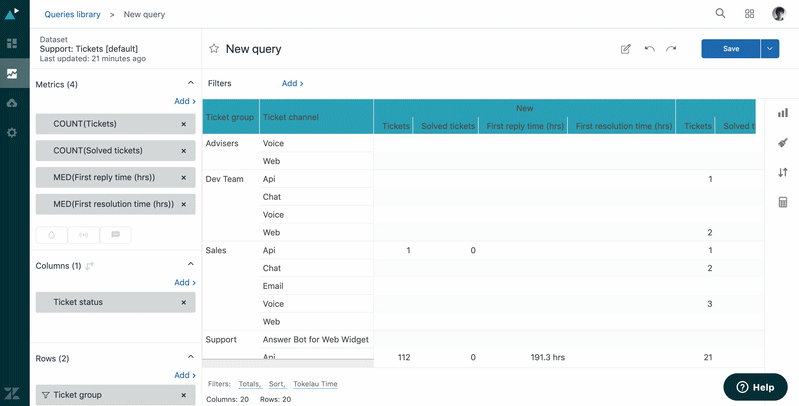This screenshot has height=406, width=799.
Task: Collapse the Metrics panel
Action: 190,84
